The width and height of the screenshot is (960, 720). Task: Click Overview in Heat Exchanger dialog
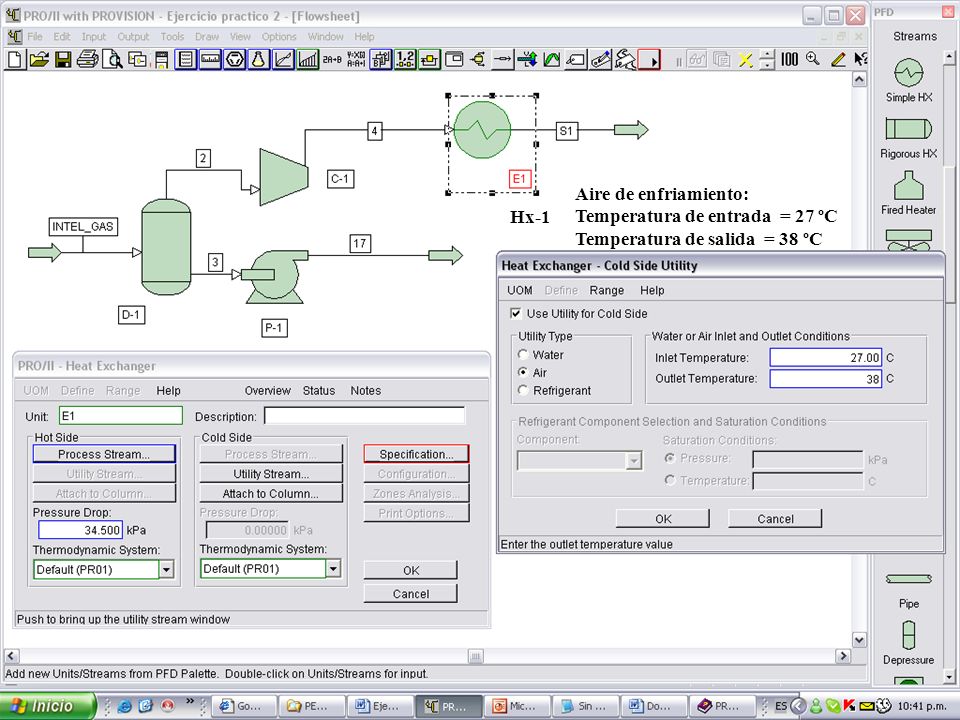coord(268,391)
